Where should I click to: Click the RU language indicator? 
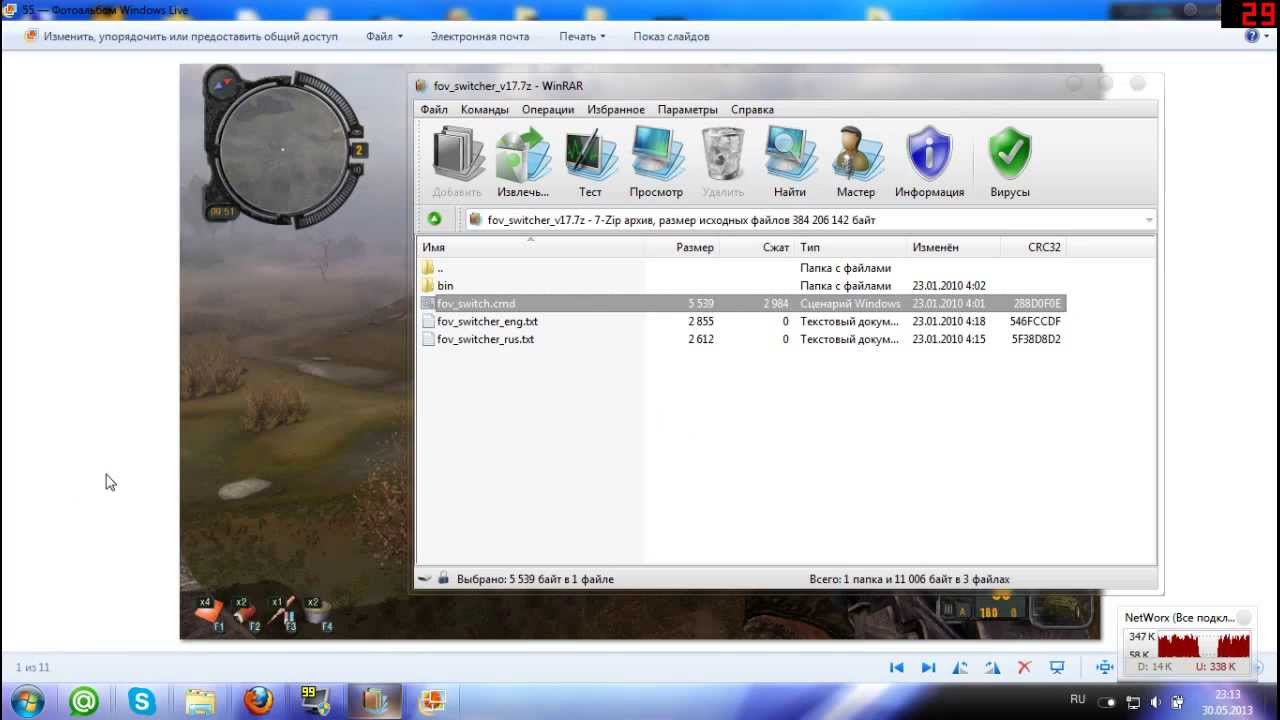1078,699
